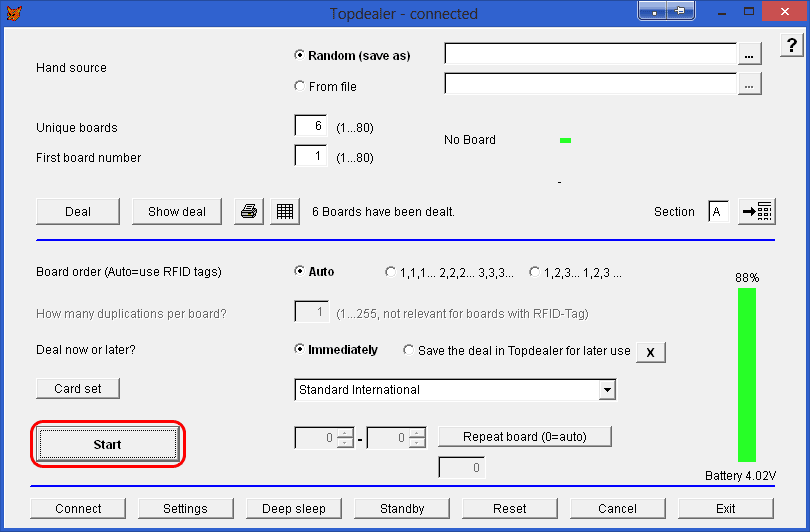
Task: Select Random (save as) hand source
Action: [352, 55]
